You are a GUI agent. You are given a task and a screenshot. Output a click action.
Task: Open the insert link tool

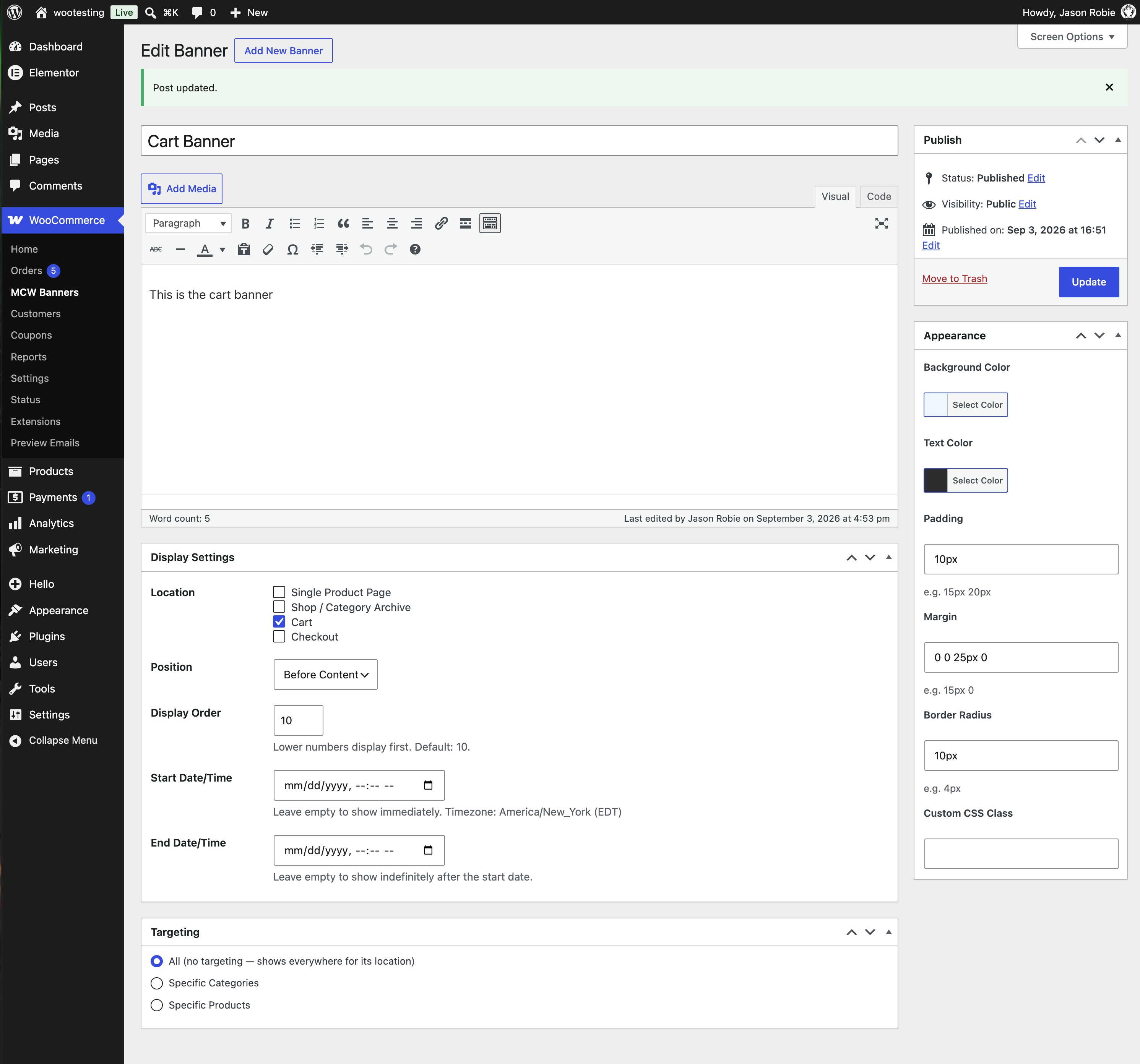441,224
